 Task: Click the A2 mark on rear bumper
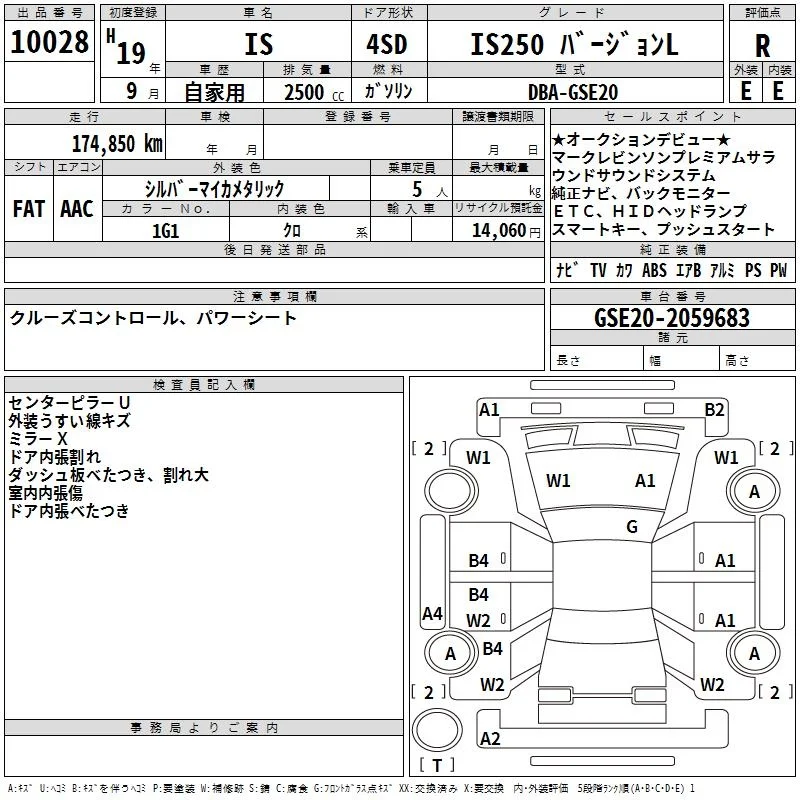[490, 738]
